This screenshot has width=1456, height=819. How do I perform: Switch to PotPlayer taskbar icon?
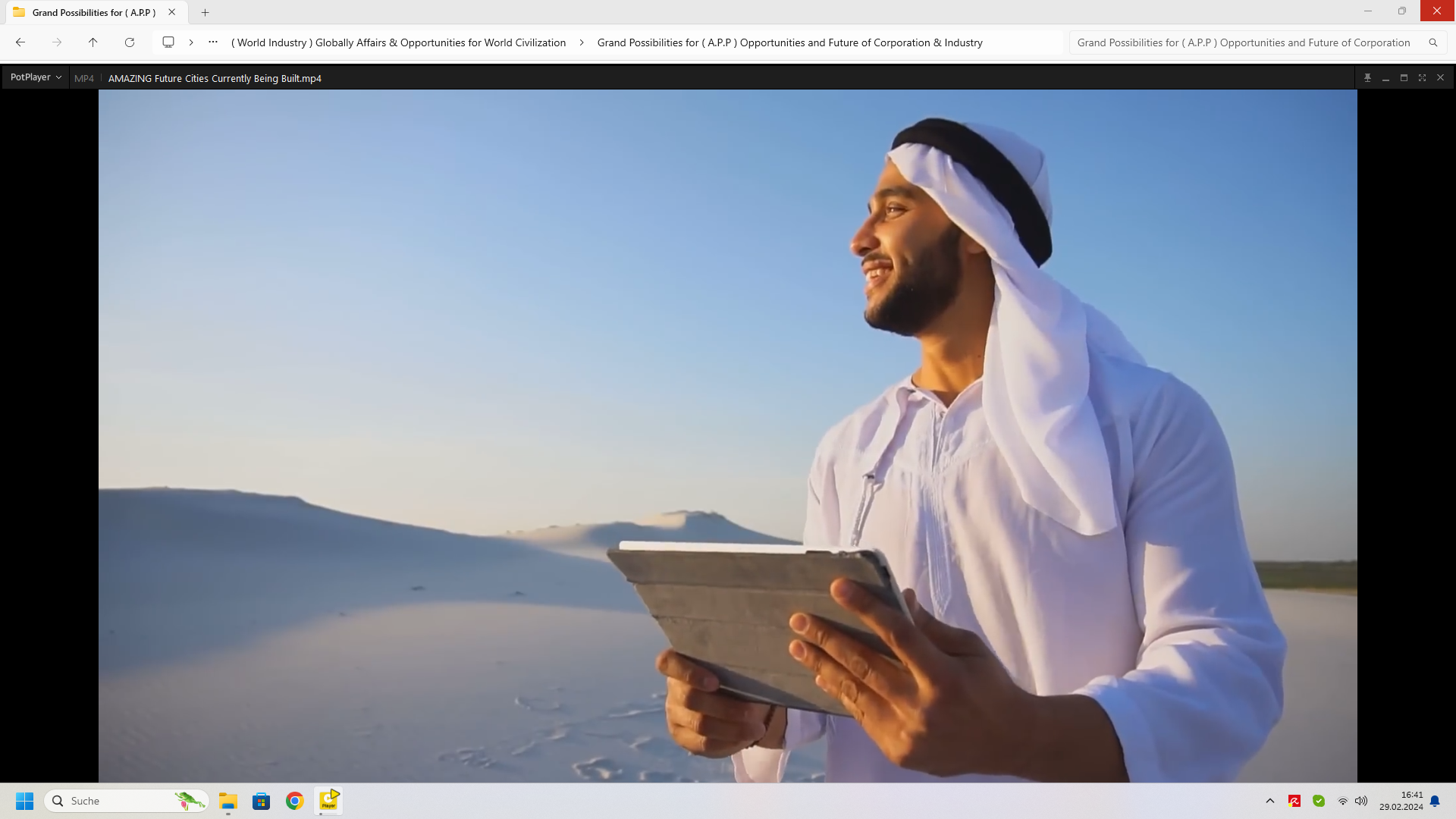tap(329, 801)
